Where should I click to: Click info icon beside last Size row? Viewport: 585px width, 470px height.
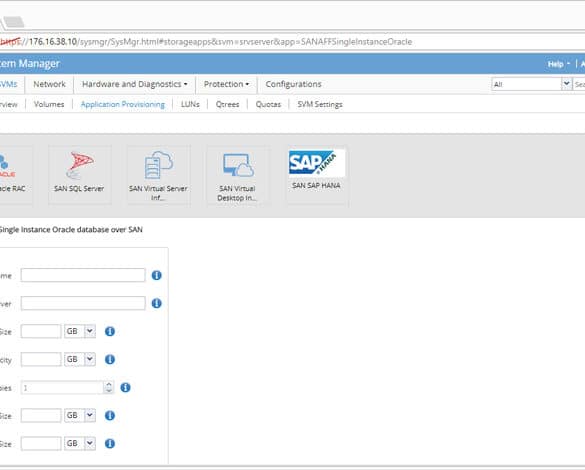pyautogui.click(x=110, y=444)
